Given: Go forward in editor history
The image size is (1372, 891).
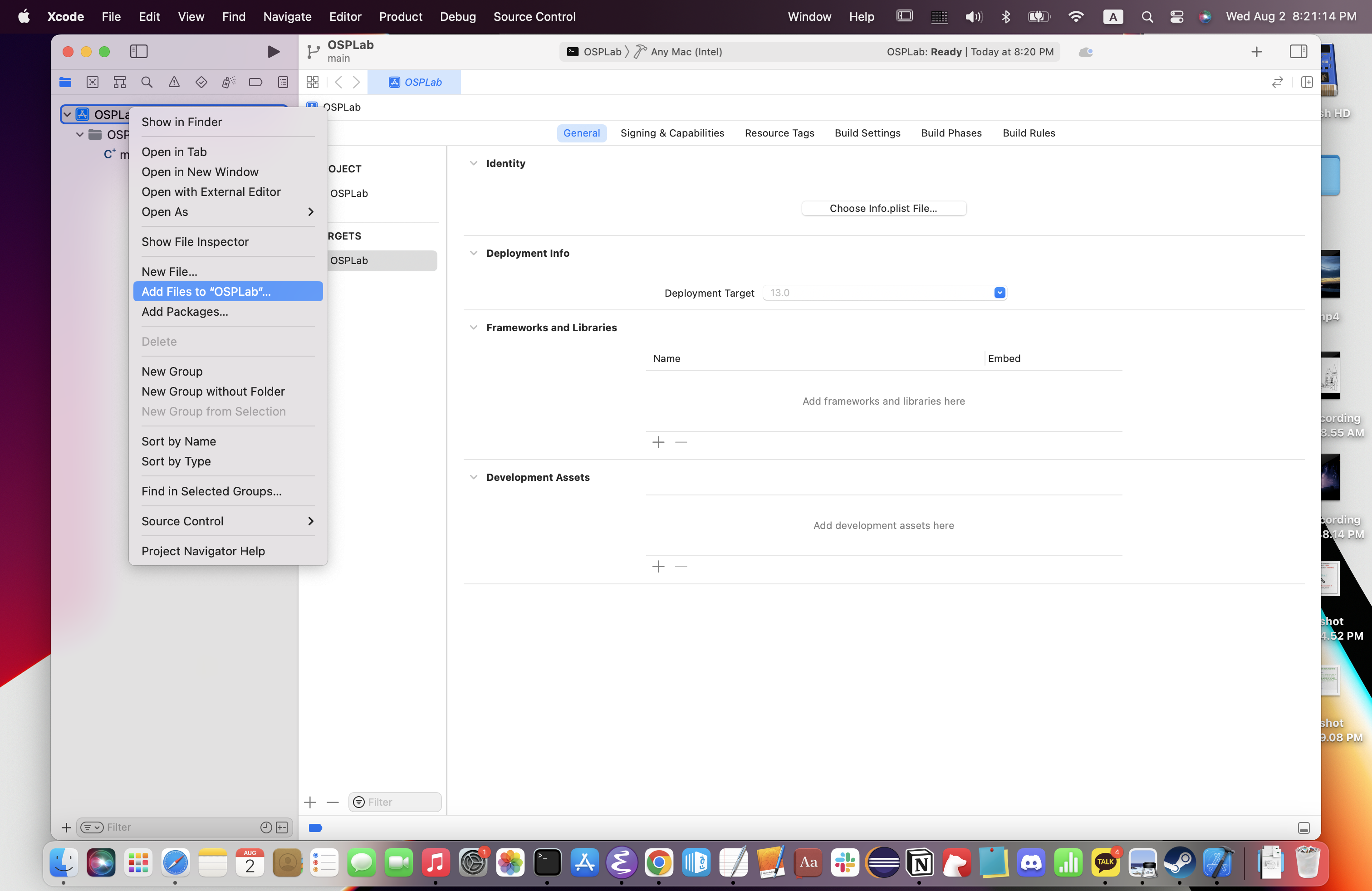Looking at the screenshot, I should pyautogui.click(x=356, y=83).
